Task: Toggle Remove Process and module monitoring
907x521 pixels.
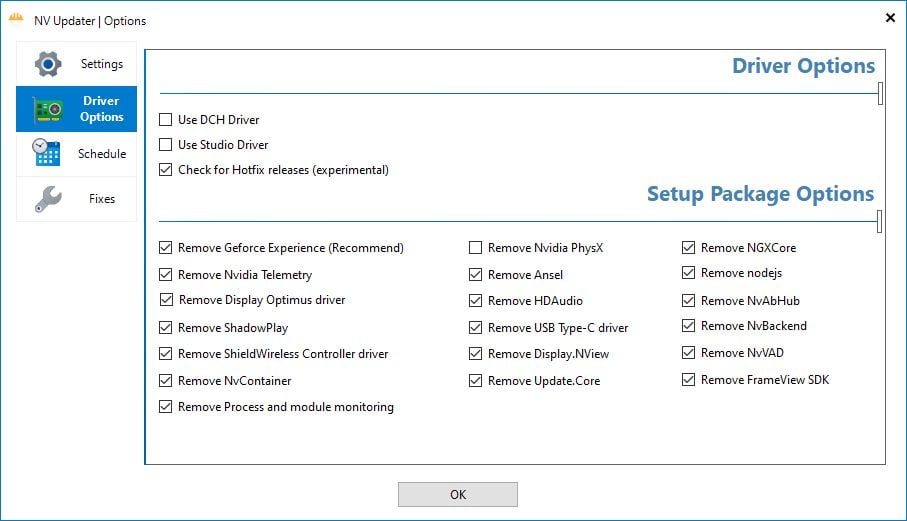Action: coord(165,407)
